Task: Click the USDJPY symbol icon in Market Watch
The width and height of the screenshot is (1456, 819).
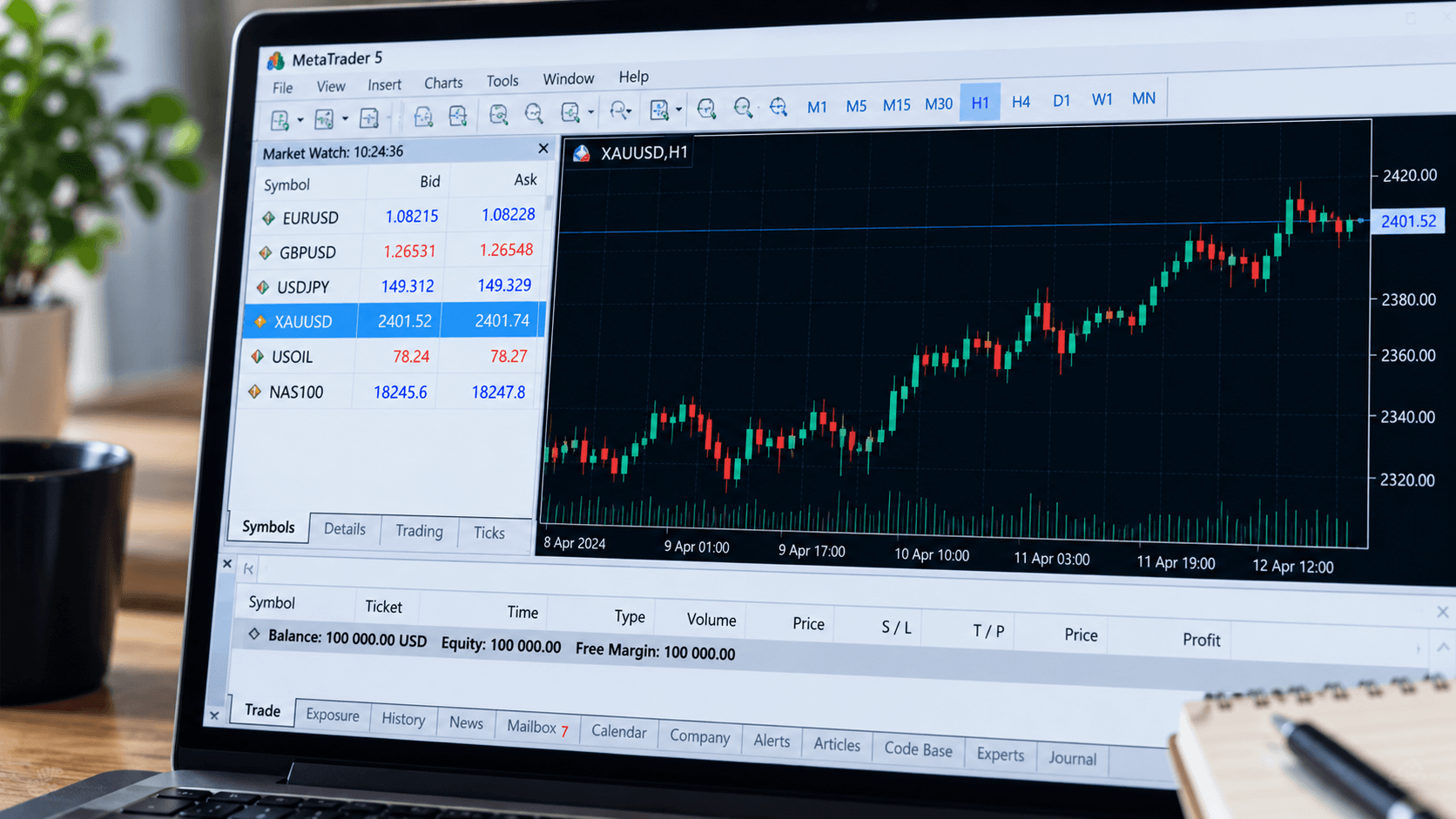Action: (263, 286)
